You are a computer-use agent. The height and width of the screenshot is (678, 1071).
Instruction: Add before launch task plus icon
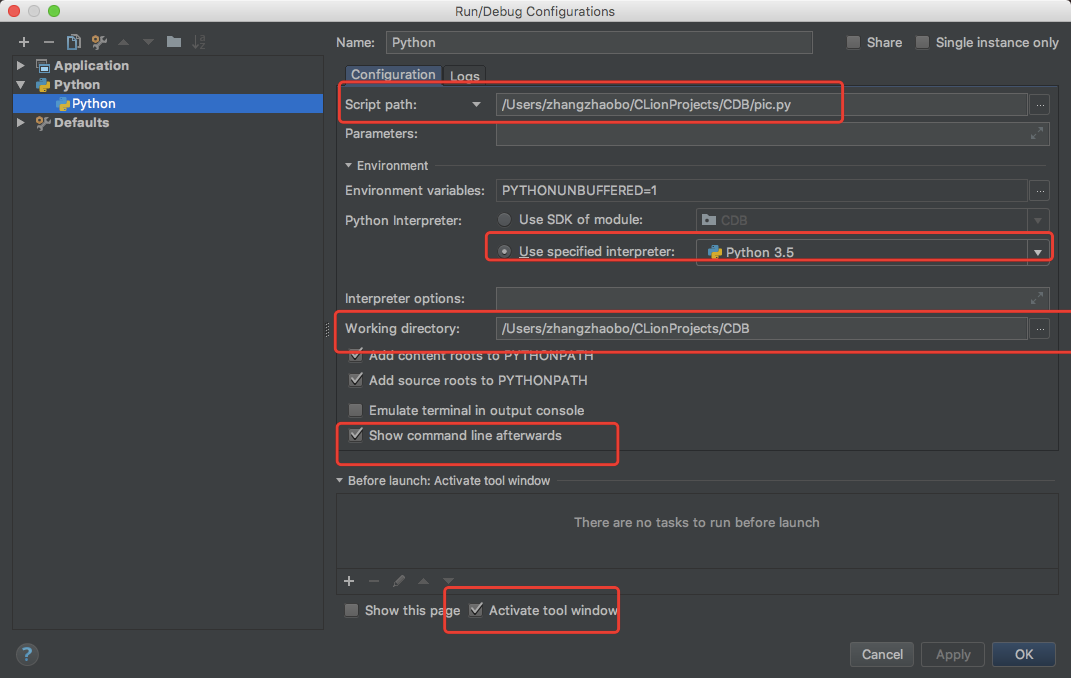[x=349, y=581]
